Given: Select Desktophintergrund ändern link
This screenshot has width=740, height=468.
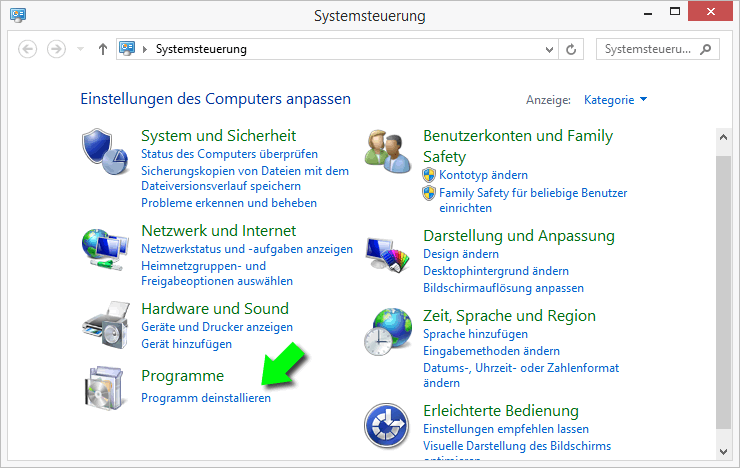Looking at the screenshot, I should 496,271.
